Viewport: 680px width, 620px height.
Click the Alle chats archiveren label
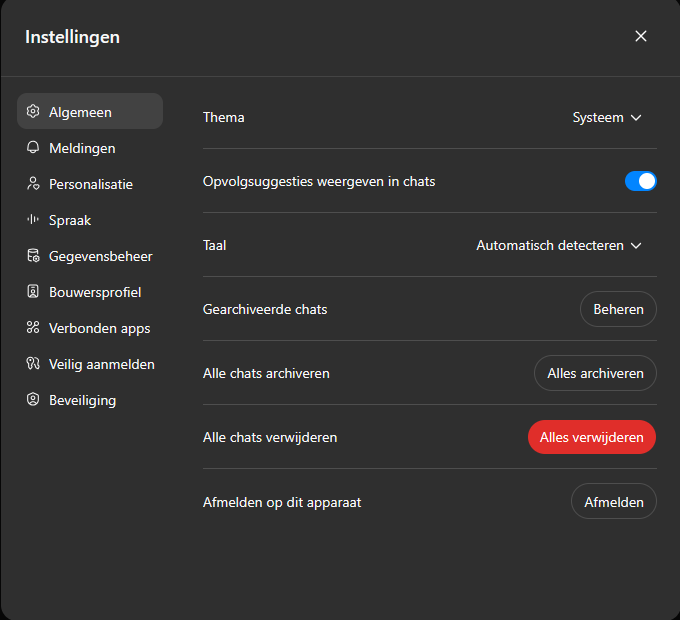(x=266, y=373)
